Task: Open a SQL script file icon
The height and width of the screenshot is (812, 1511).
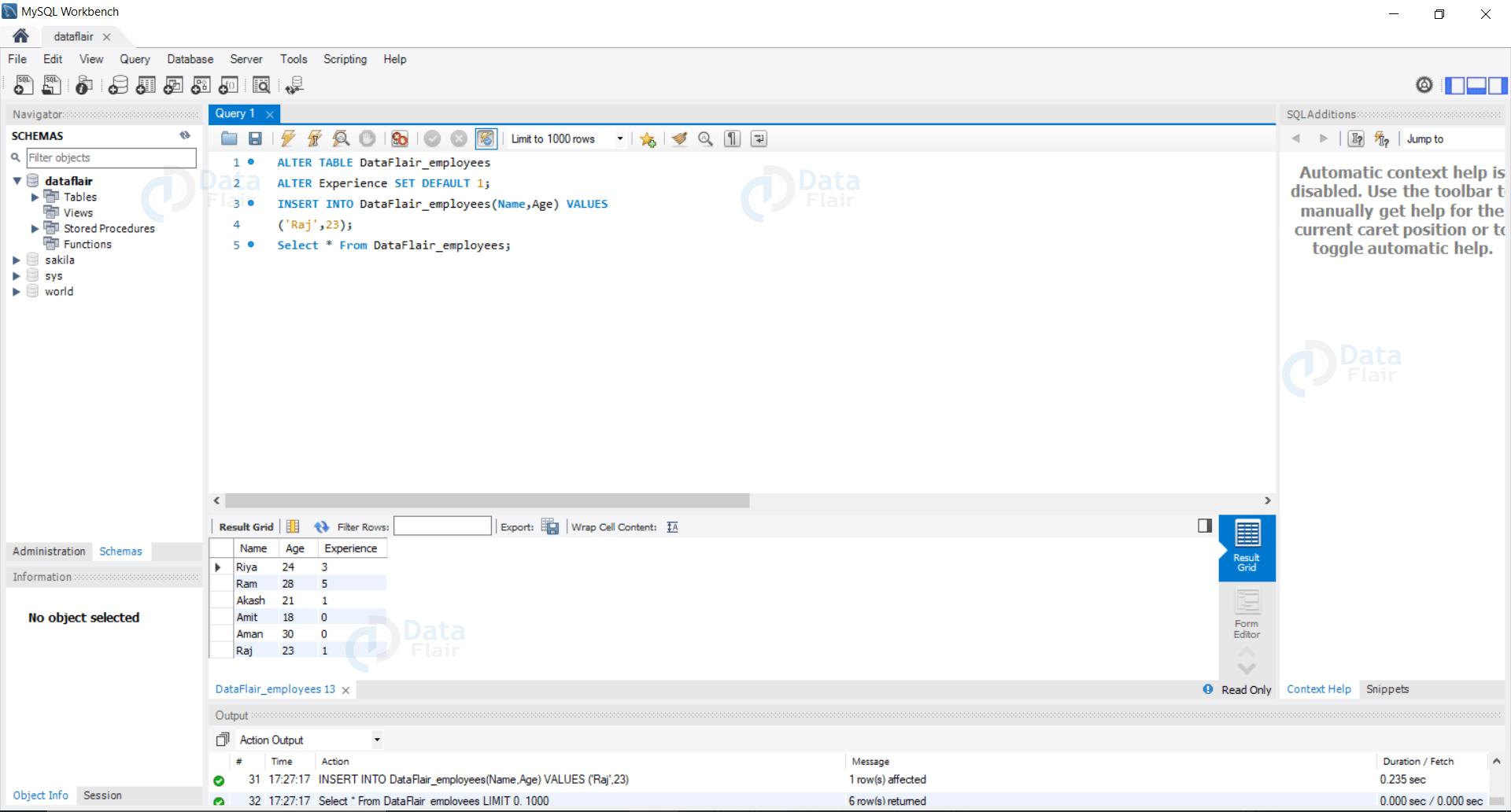Action: coord(52,85)
